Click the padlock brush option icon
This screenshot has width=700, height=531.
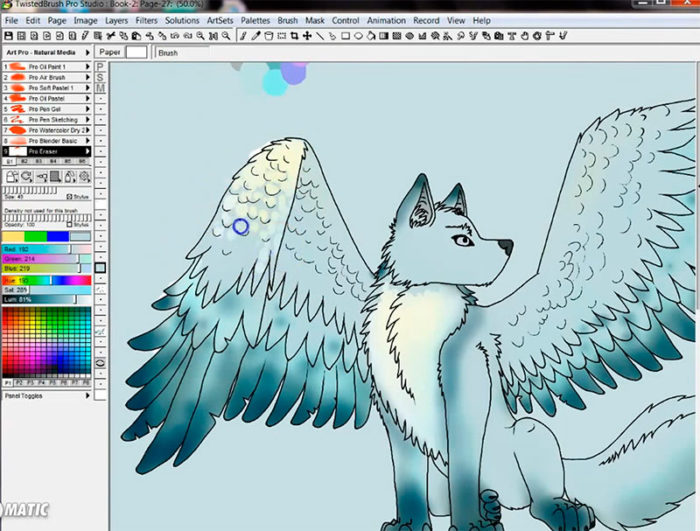tap(12, 177)
